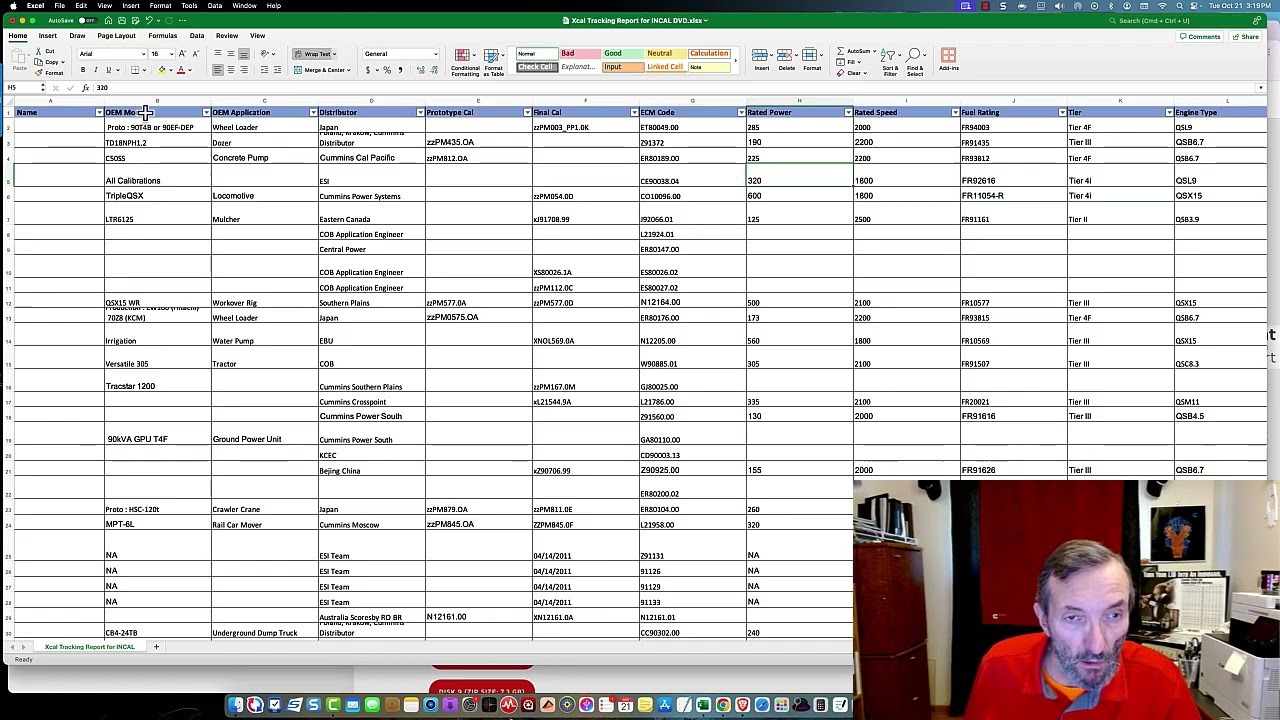The width and height of the screenshot is (1280, 720).
Task: Click the Save icon in title bar
Action: (122, 20)
